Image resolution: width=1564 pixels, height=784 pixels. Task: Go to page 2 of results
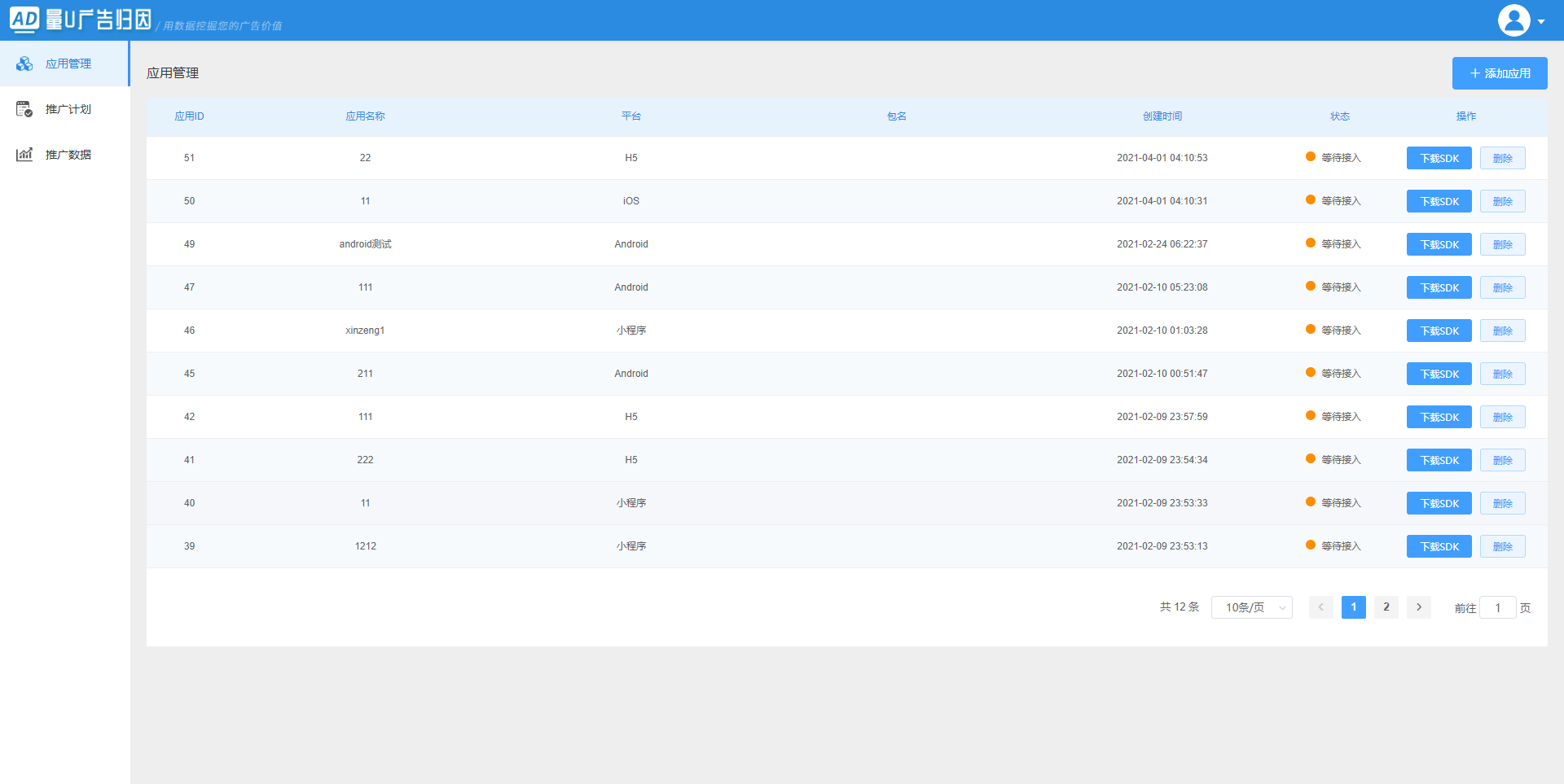[1386, 607]
